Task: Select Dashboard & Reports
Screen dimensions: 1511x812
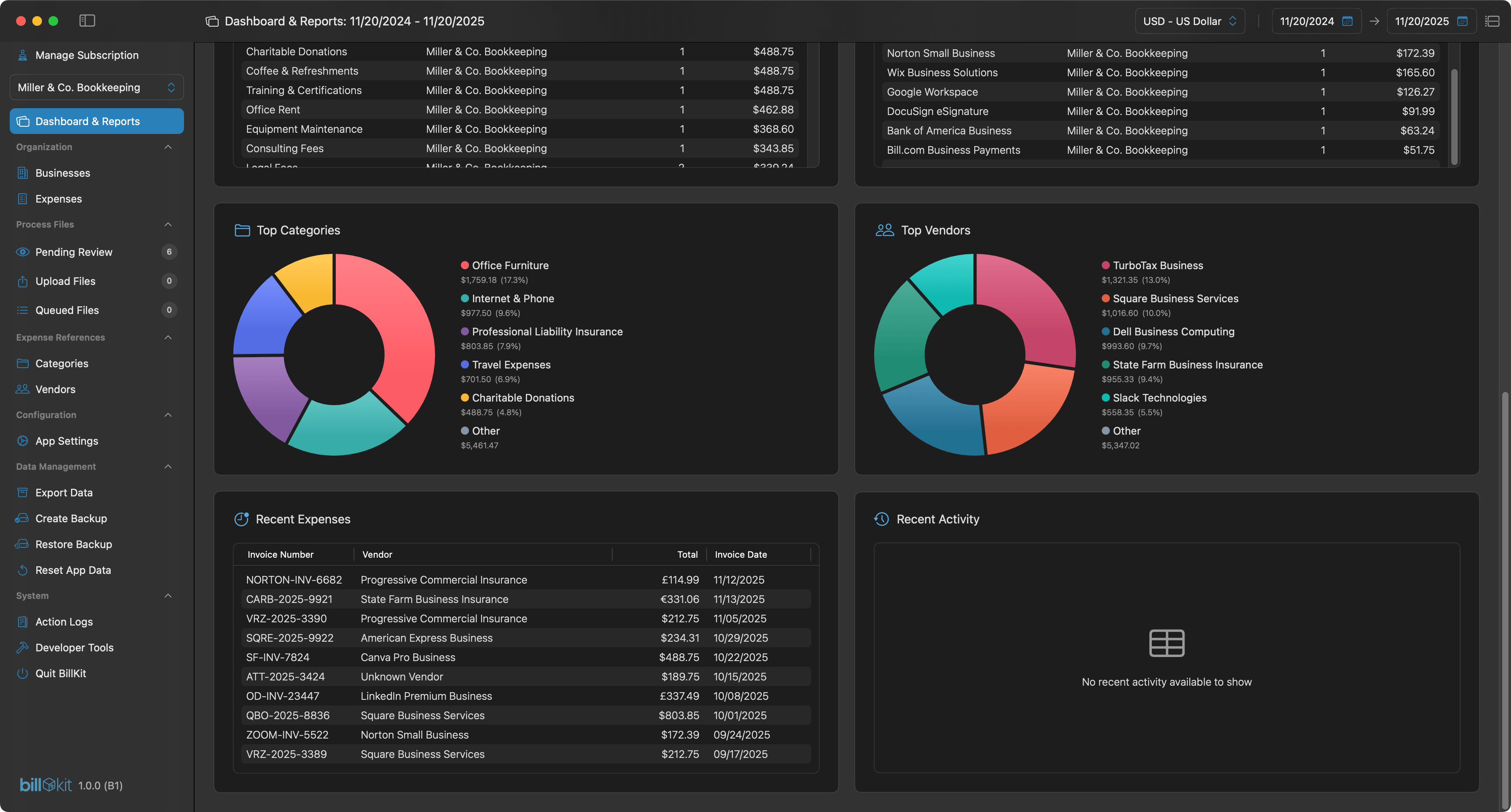Action: [87, 121]
